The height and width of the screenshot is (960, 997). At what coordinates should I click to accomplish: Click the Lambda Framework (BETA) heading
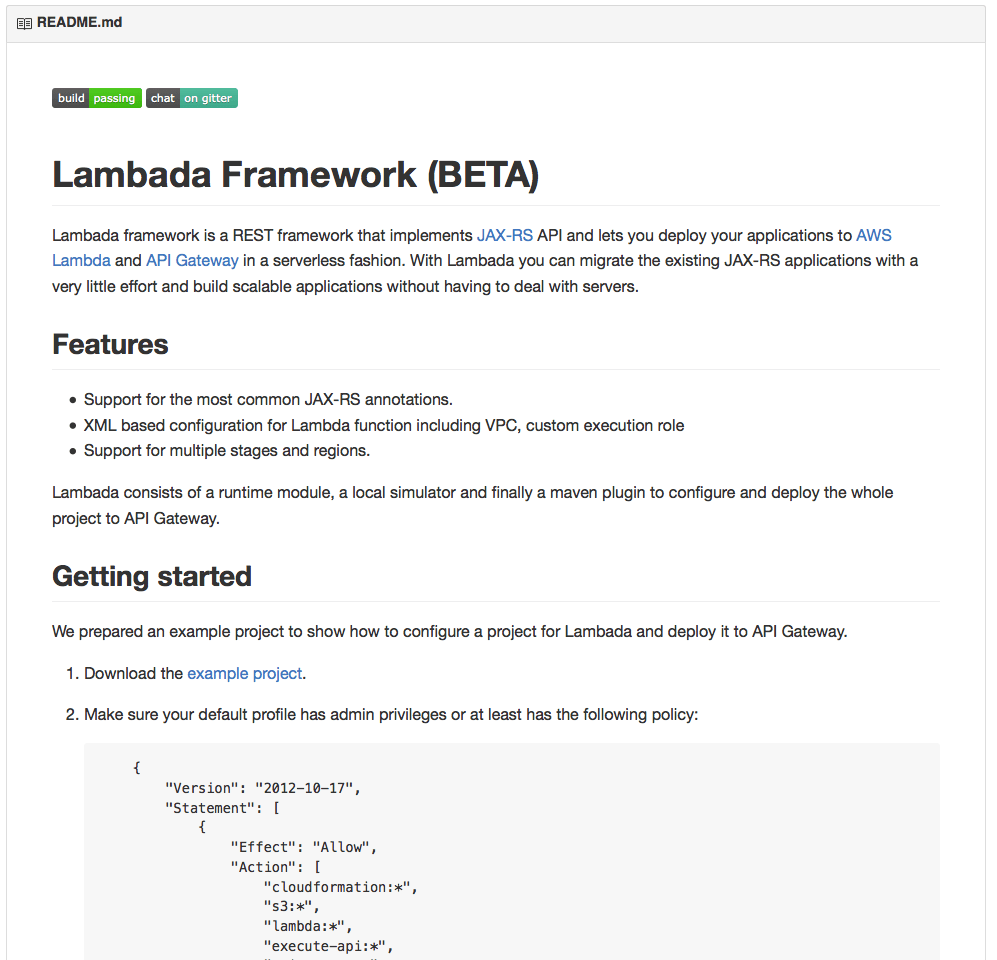296,174
